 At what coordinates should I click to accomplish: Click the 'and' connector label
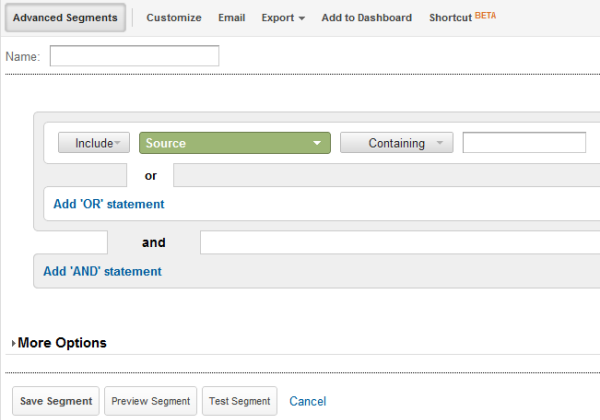[153, 242]
